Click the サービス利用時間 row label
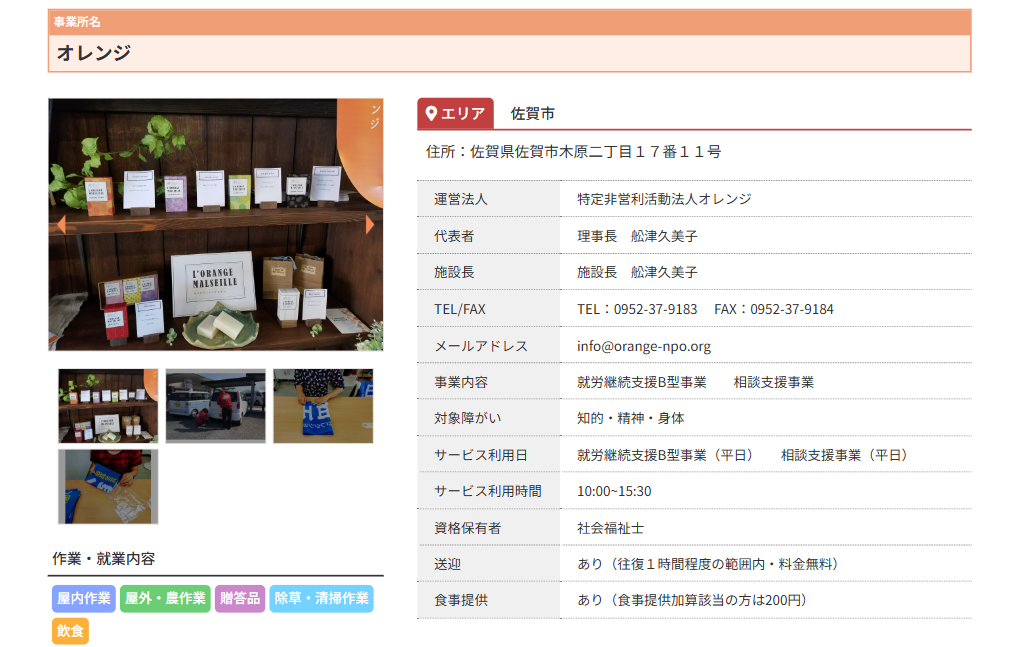The height and width of the screenshot is (647, 1020). click(x=487, y=492)
